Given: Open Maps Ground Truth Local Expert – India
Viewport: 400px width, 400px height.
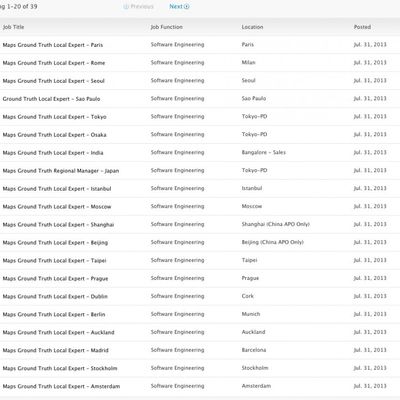Looking at the screenshot, I should pyautogui.click(x=53, y=153).
